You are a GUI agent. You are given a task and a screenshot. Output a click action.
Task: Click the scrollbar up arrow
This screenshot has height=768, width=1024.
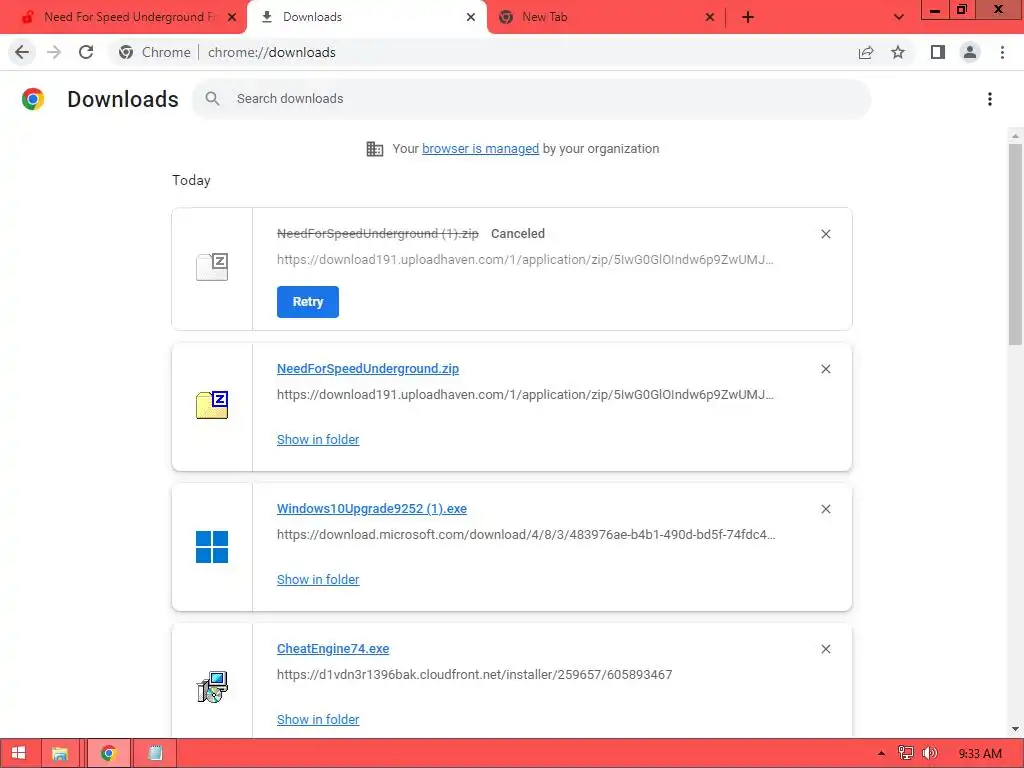1016,136
